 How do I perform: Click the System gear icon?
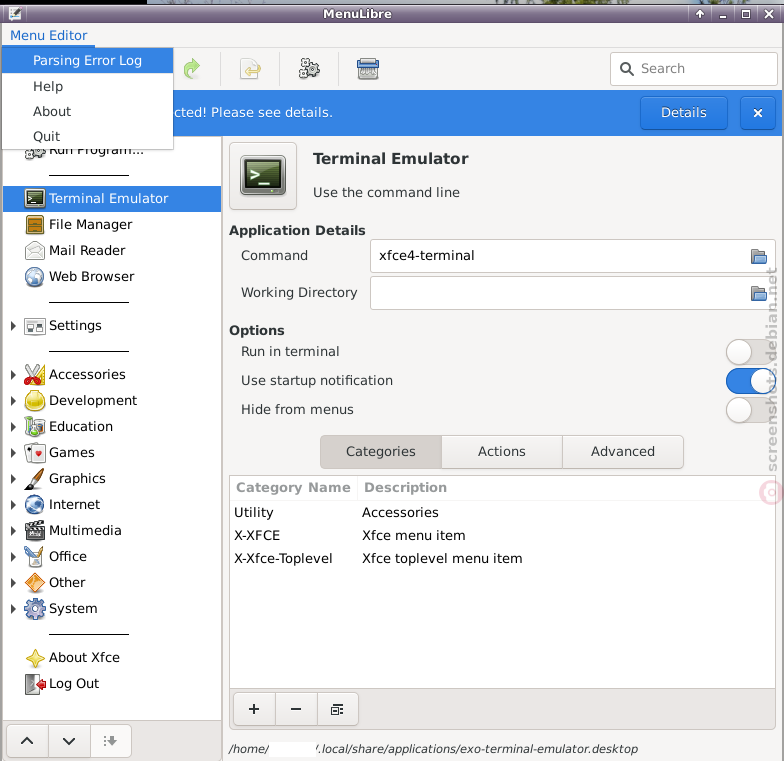point(34,608)
